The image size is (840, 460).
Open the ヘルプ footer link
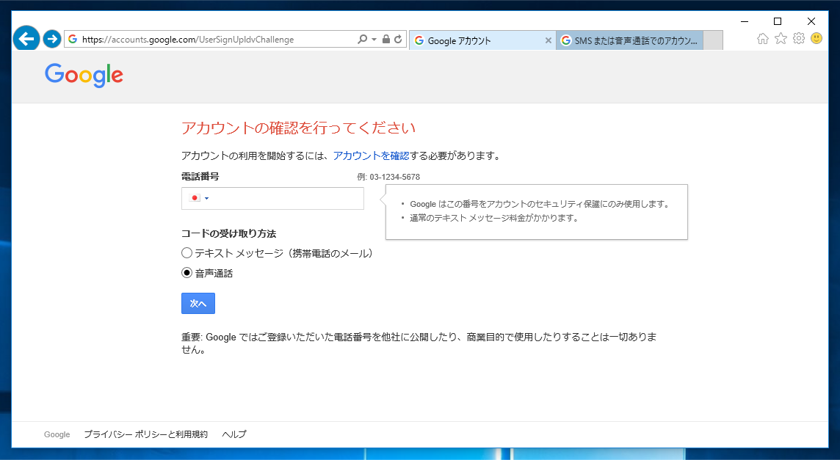235,434
